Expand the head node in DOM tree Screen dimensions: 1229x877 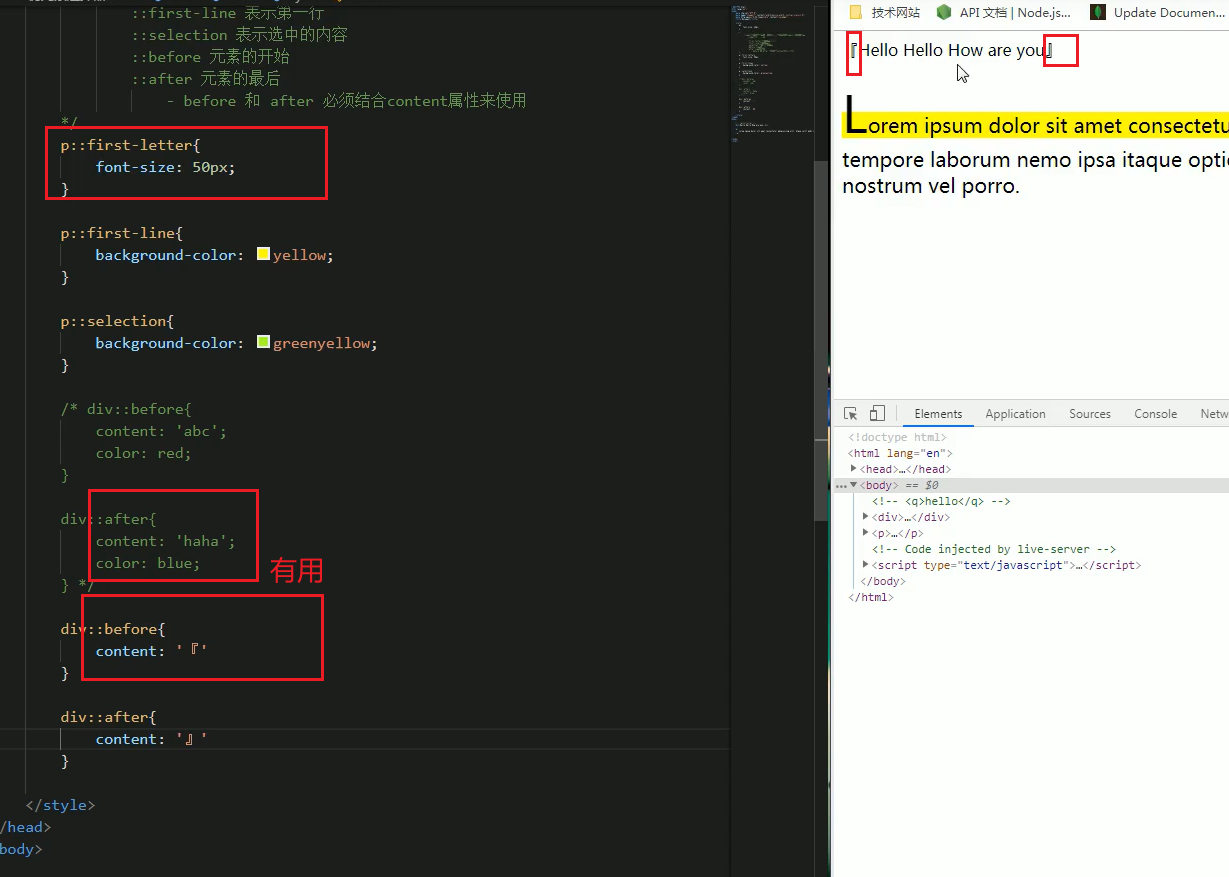(x=853, y=469)
